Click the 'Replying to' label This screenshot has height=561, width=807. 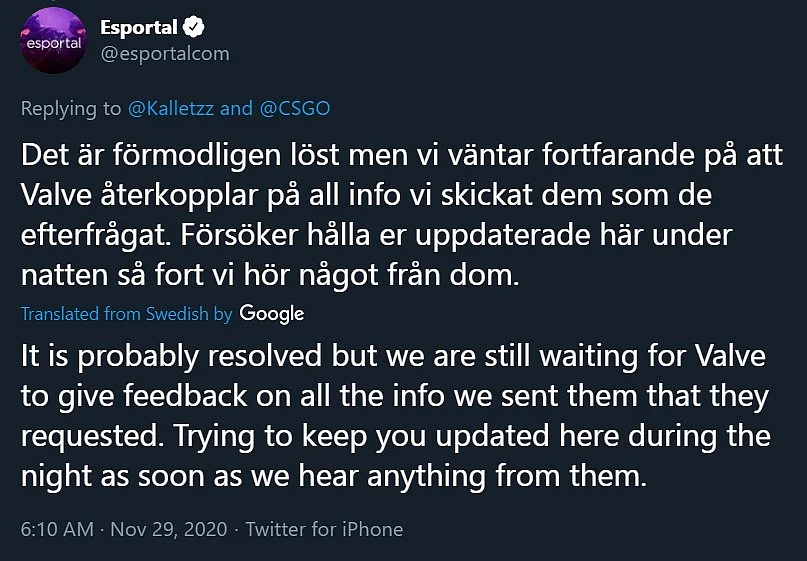[71, 109]
